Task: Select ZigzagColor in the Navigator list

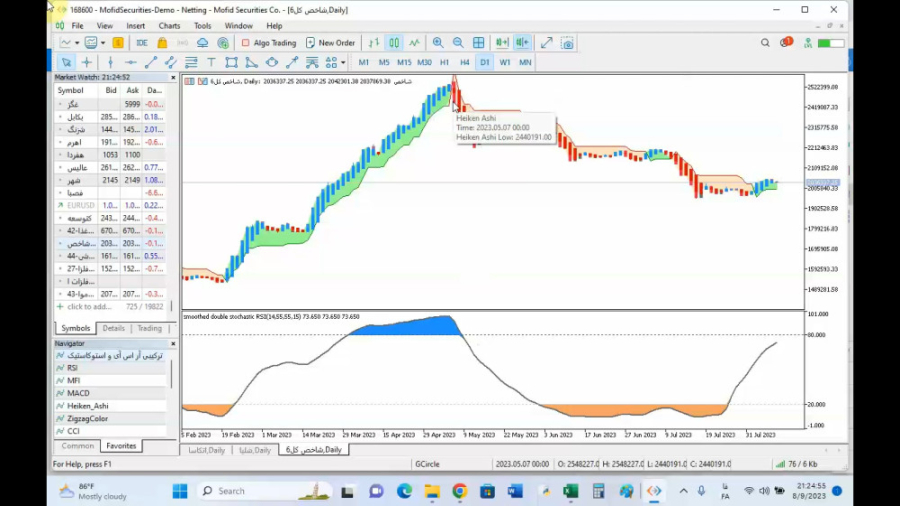Action: point(110,418)
